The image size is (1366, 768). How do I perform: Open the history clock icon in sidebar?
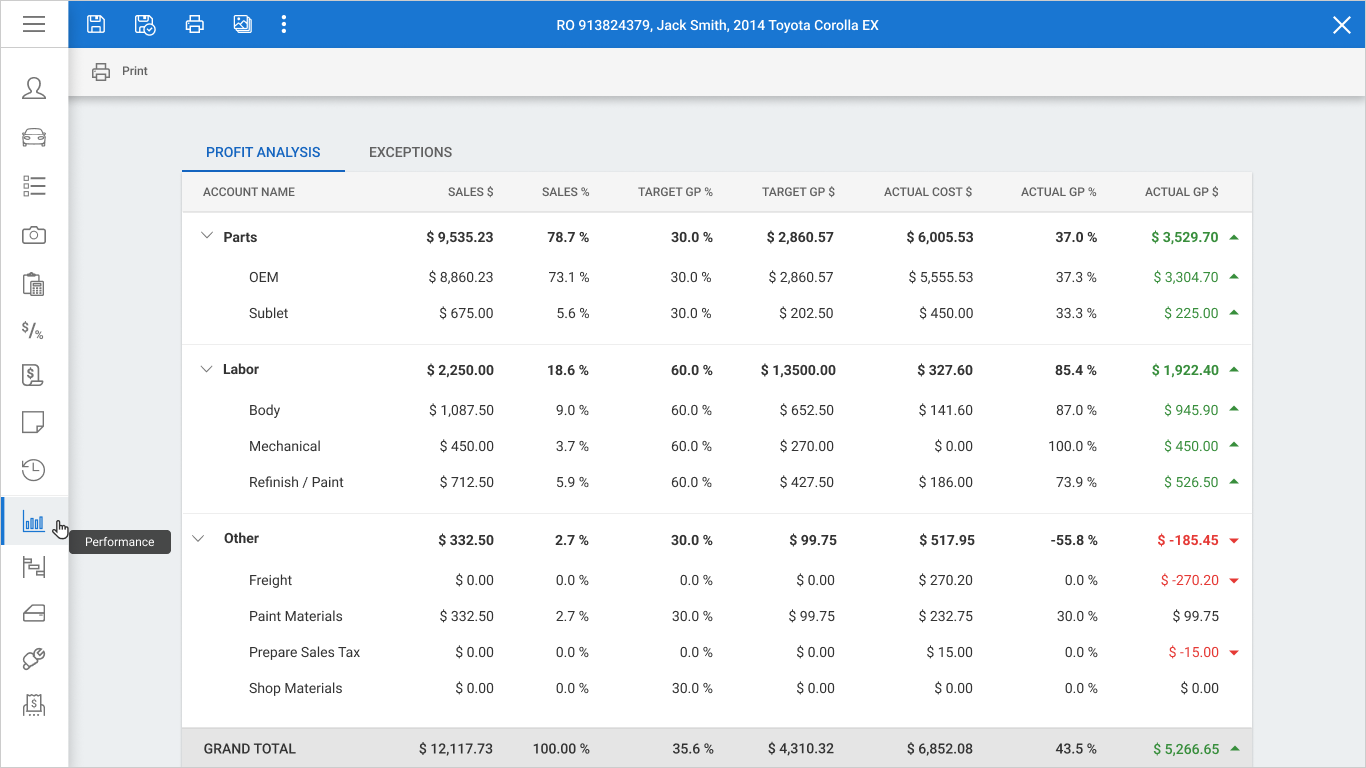click(33, 469)
